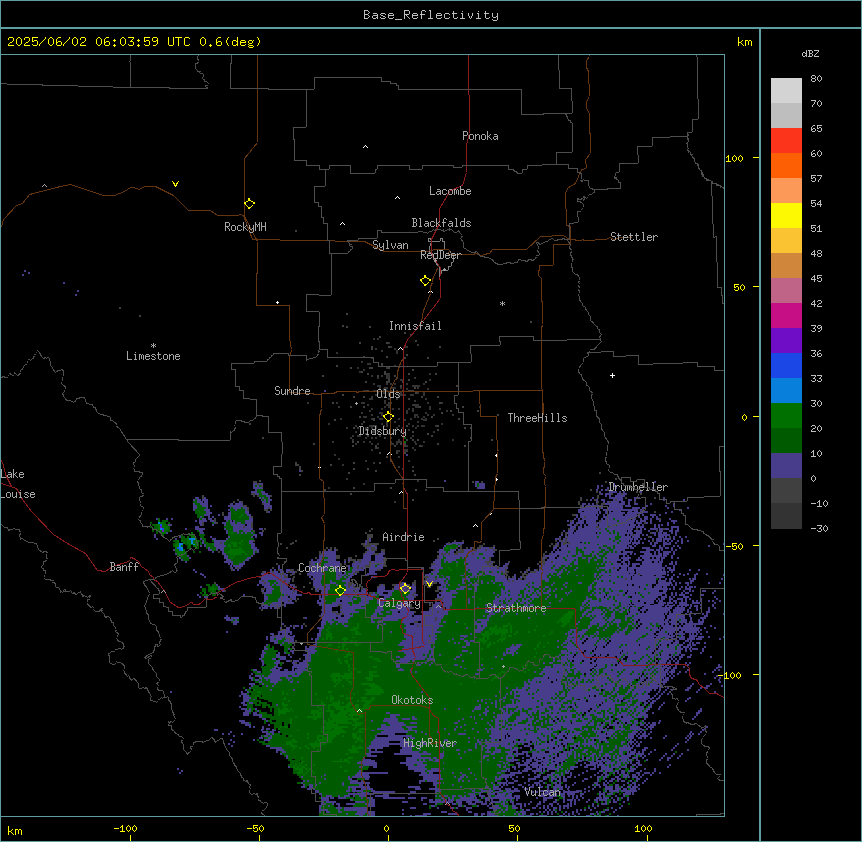862x842 pixels.
Task: Click the Cochrane label
Action: 322,568
